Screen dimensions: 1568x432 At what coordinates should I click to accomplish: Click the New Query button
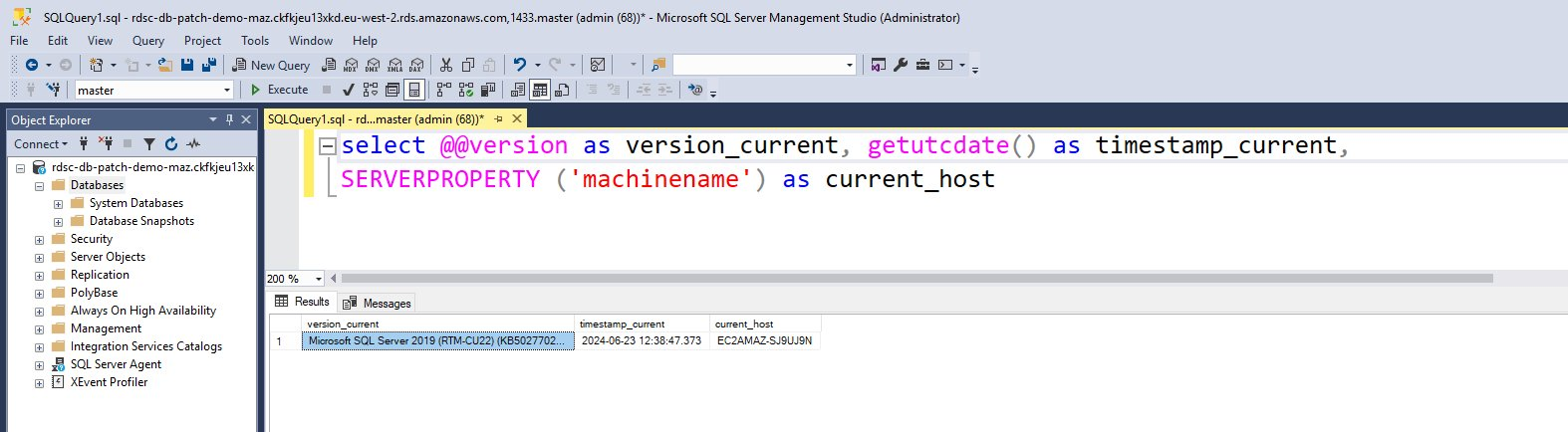click(x=271, y=65)
